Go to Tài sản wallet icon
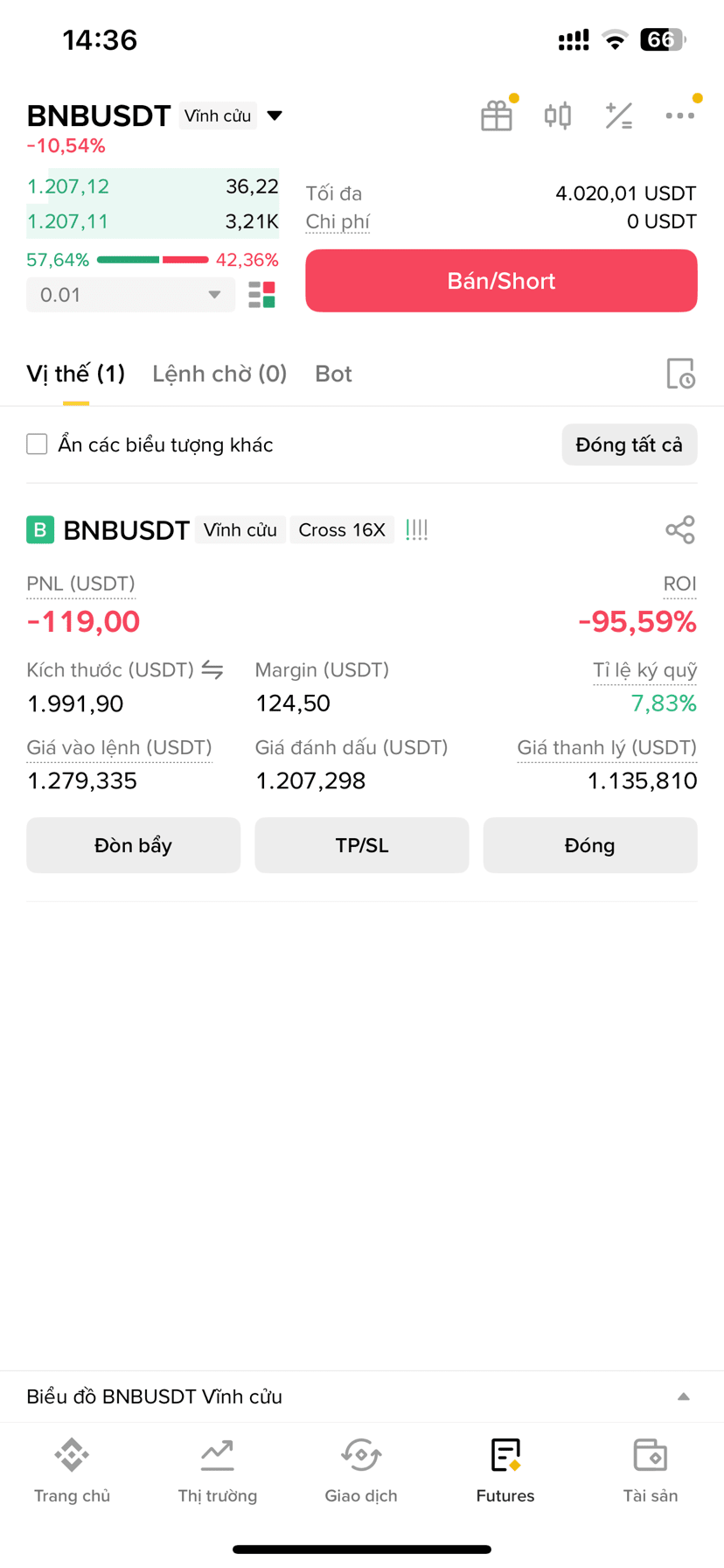The image size is (724, 1568). click(650, 1471)
